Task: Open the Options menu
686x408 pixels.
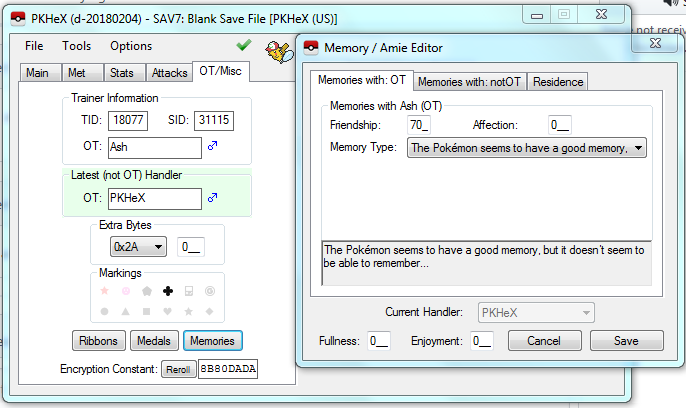Action: point(131,46)
